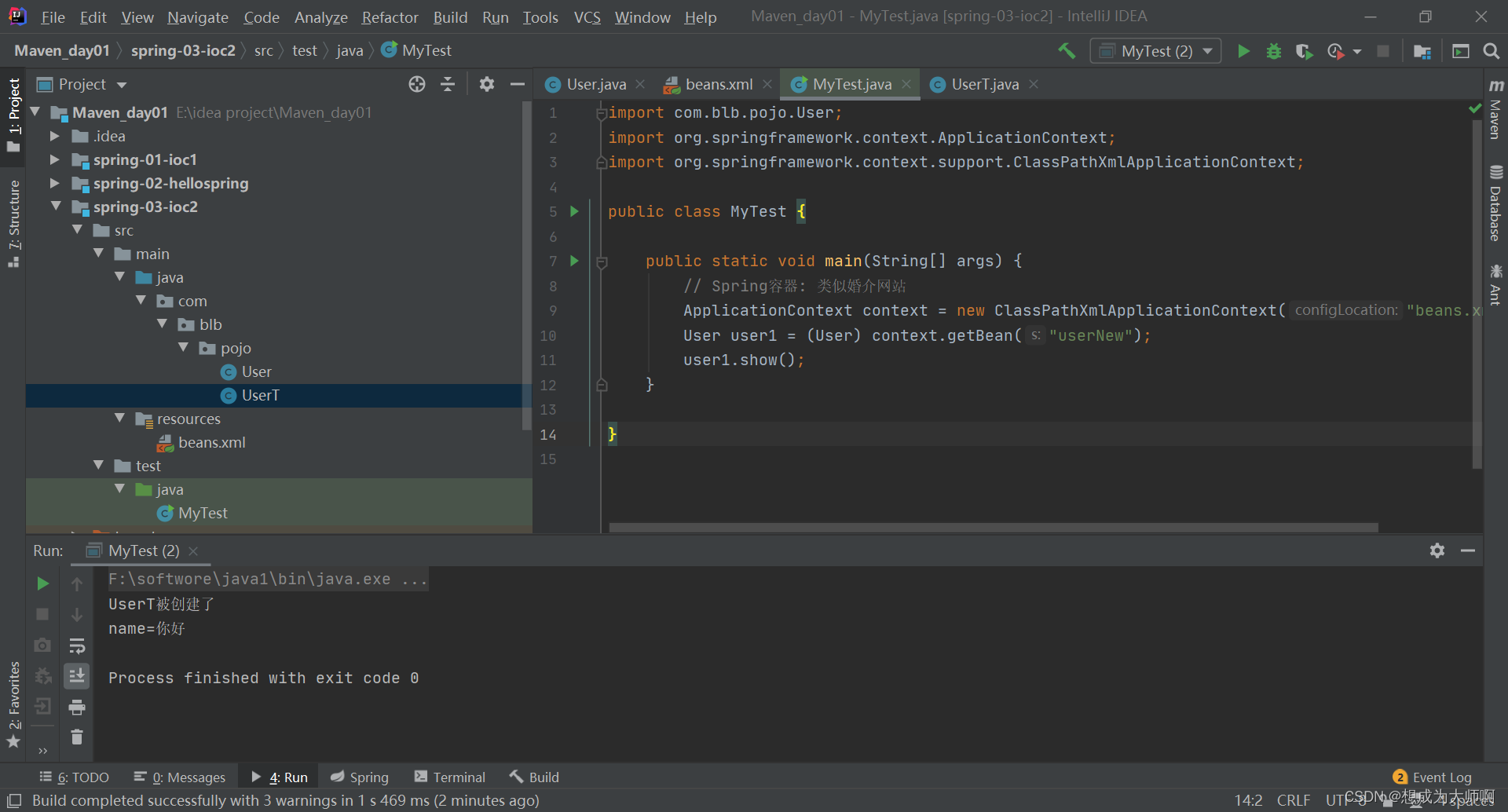Open Project panel settings gear

[x=487, y=84]
